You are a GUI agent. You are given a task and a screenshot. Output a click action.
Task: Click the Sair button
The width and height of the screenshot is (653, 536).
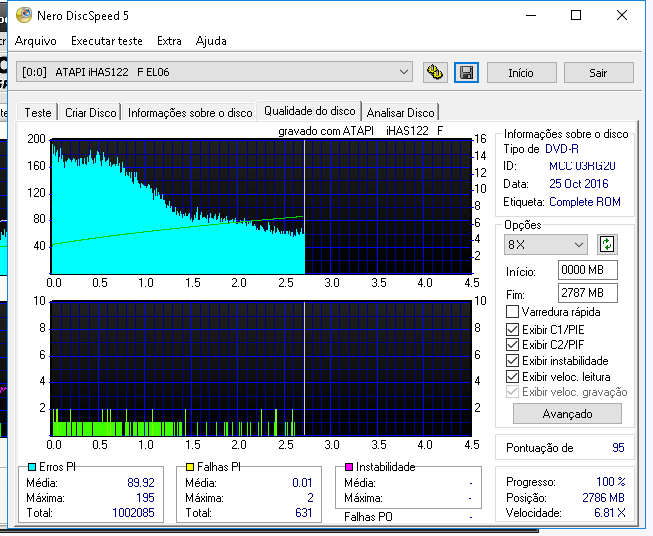click(598, 73)
